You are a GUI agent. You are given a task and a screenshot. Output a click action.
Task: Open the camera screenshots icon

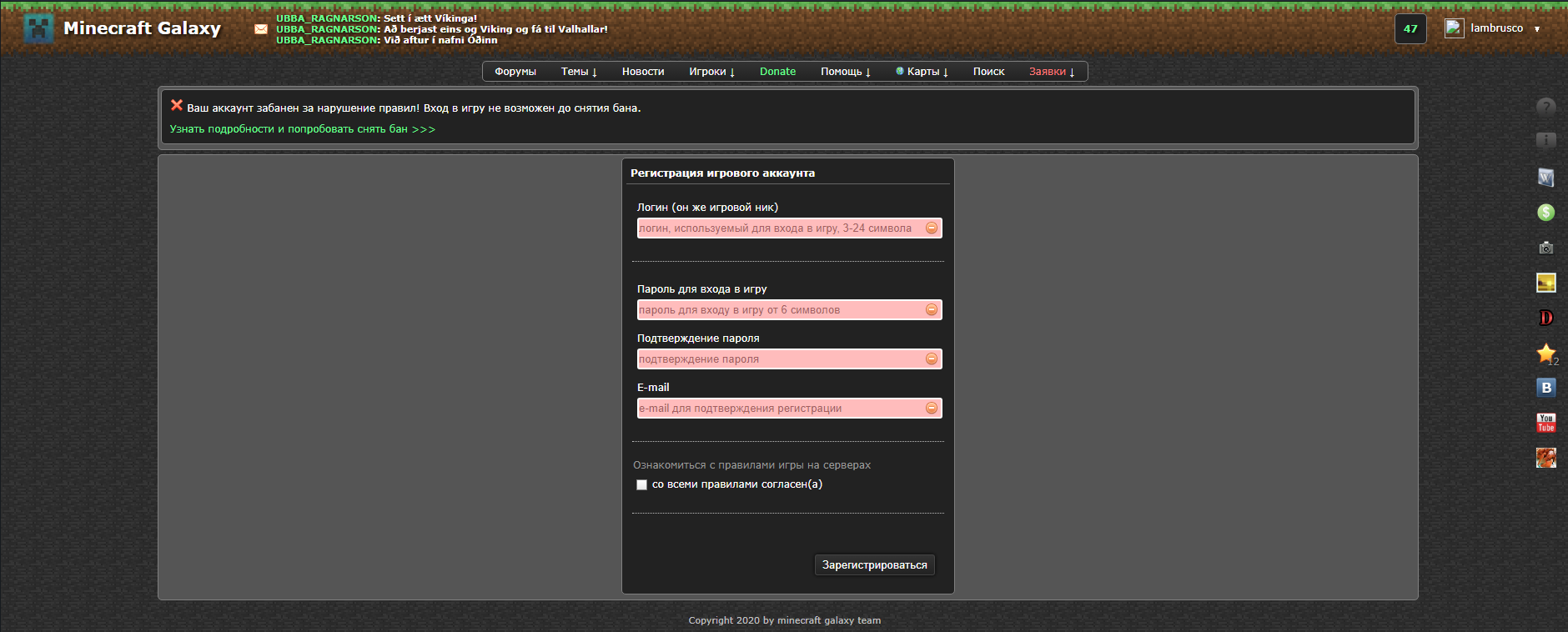[x=1545, y=248]
